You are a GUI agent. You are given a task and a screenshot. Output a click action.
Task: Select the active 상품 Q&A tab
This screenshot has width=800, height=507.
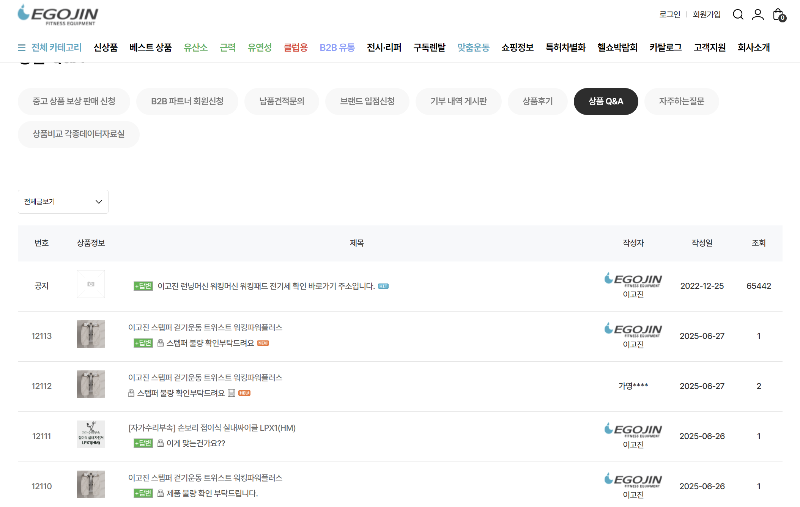tap(606, 101)
